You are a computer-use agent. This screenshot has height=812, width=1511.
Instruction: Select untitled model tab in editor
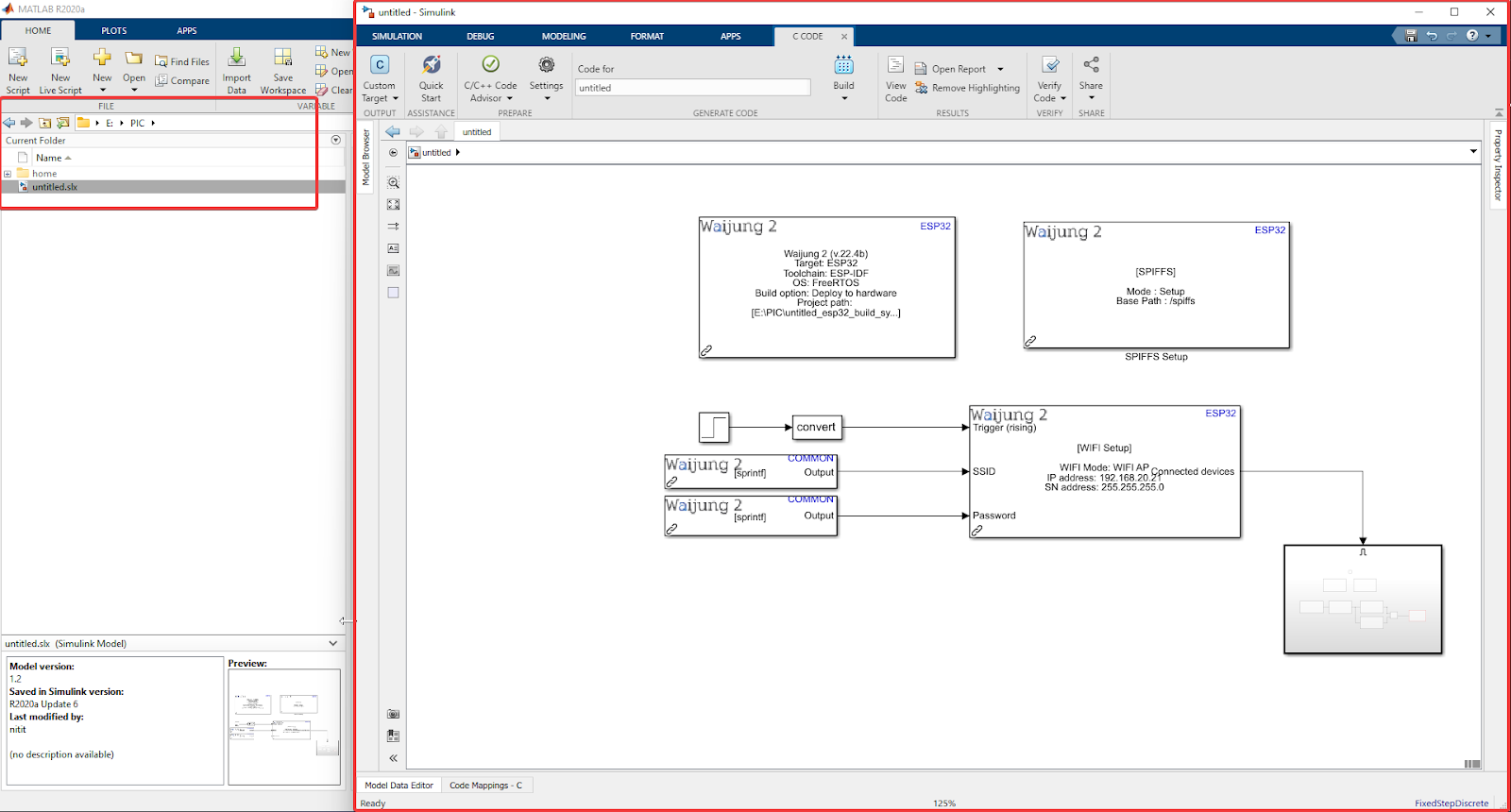click(477, 132)
